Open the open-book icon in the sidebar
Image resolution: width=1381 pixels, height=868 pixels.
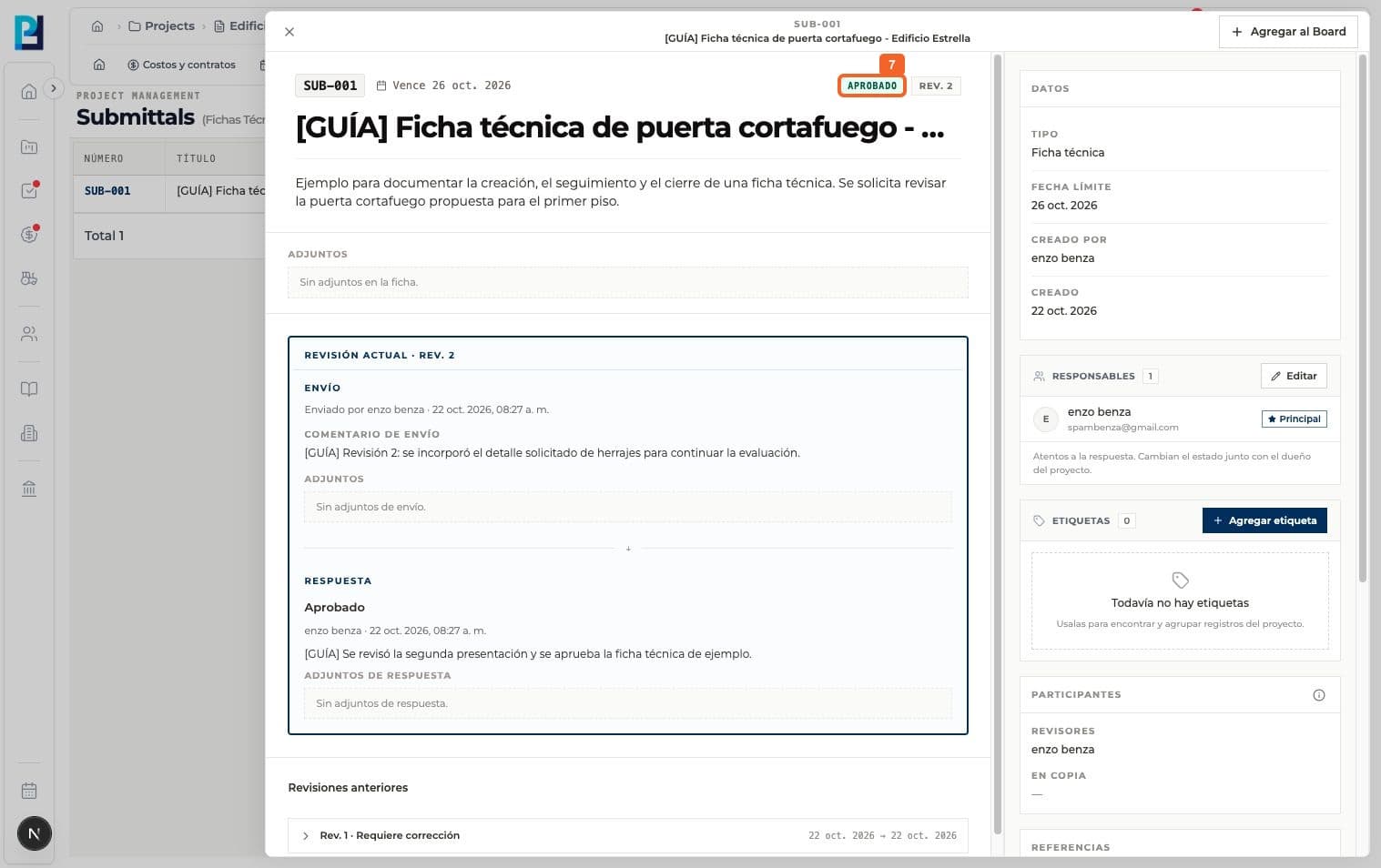pyautogui.click(x=29, y=389)
